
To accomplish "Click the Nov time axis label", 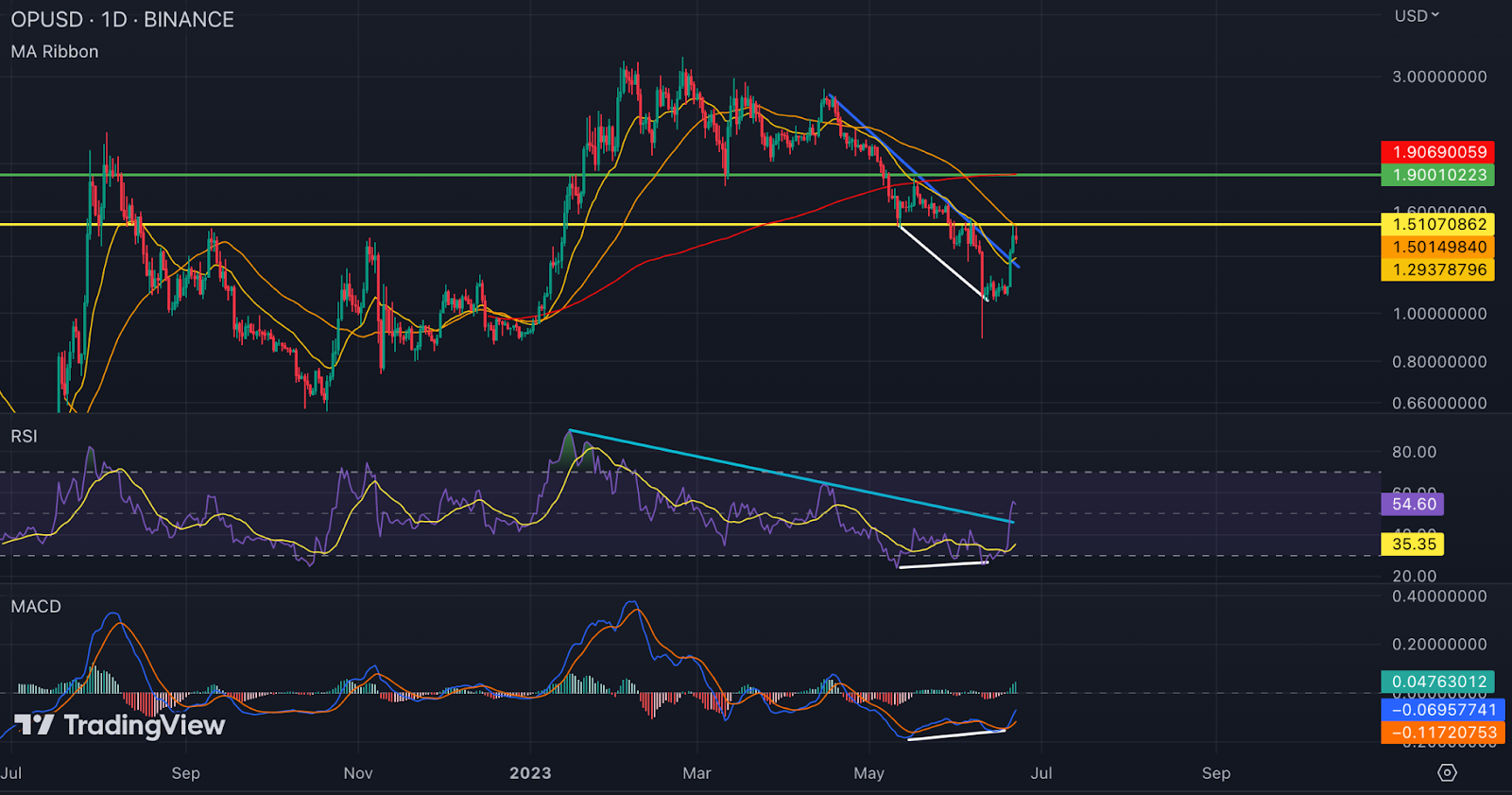I will [358, 773].
